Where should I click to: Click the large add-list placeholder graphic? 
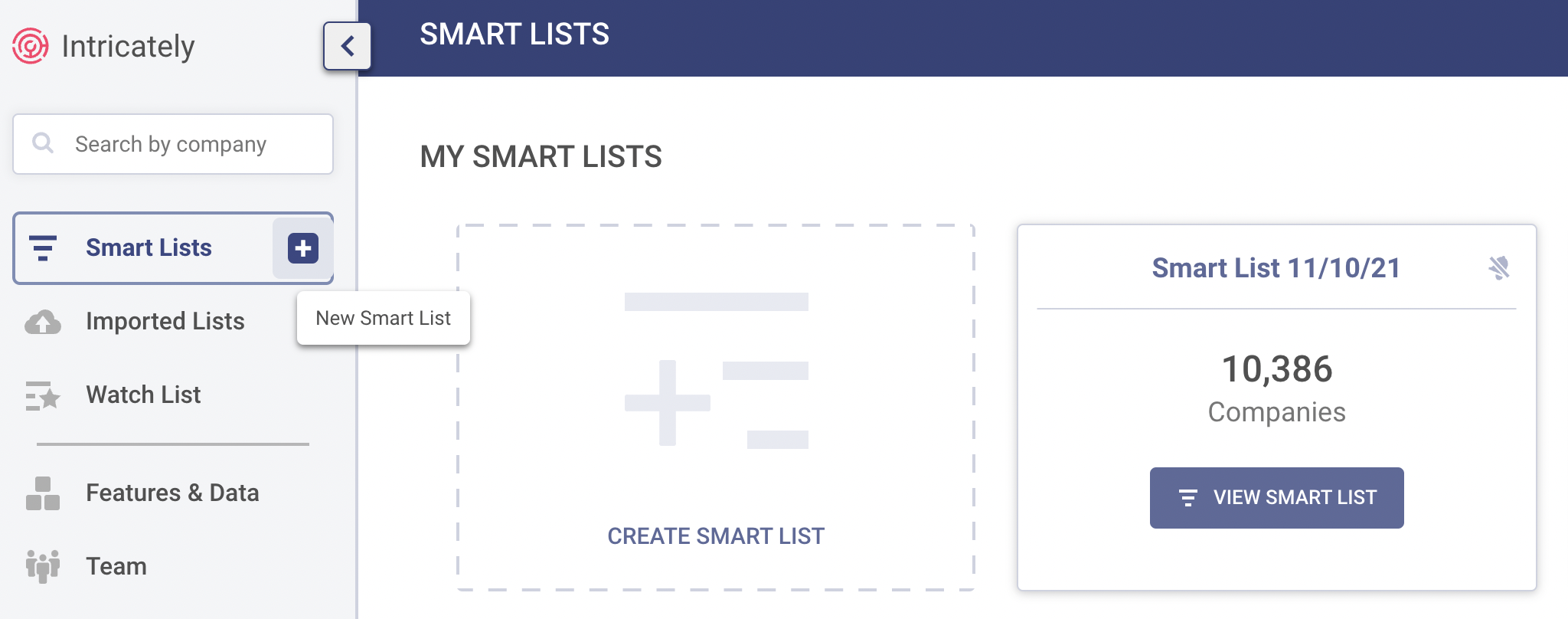pos(716,369)
